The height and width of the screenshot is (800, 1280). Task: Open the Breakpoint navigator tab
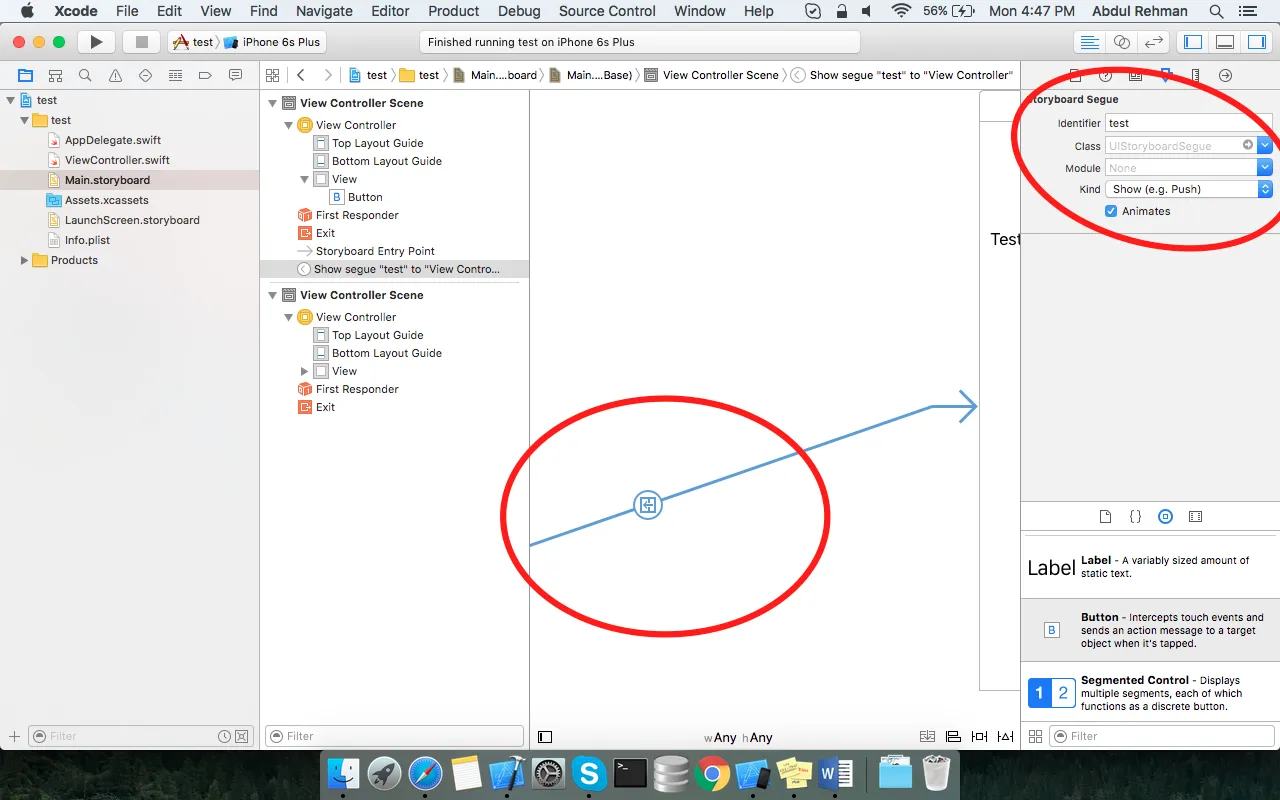point(205,75)
